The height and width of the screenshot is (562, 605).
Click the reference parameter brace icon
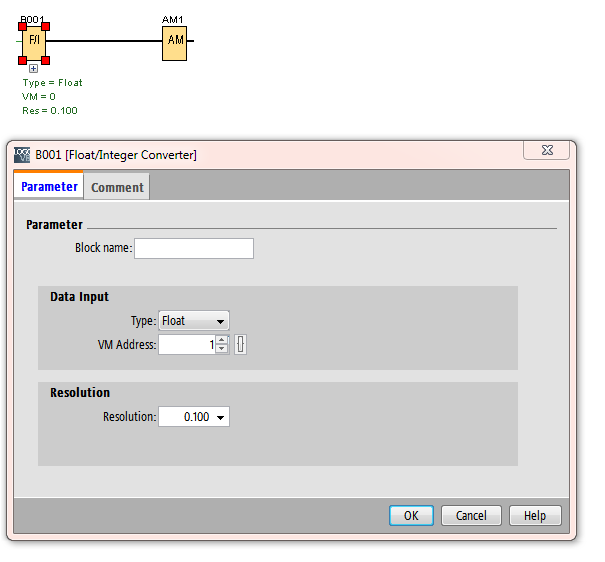tap(240, 344)
